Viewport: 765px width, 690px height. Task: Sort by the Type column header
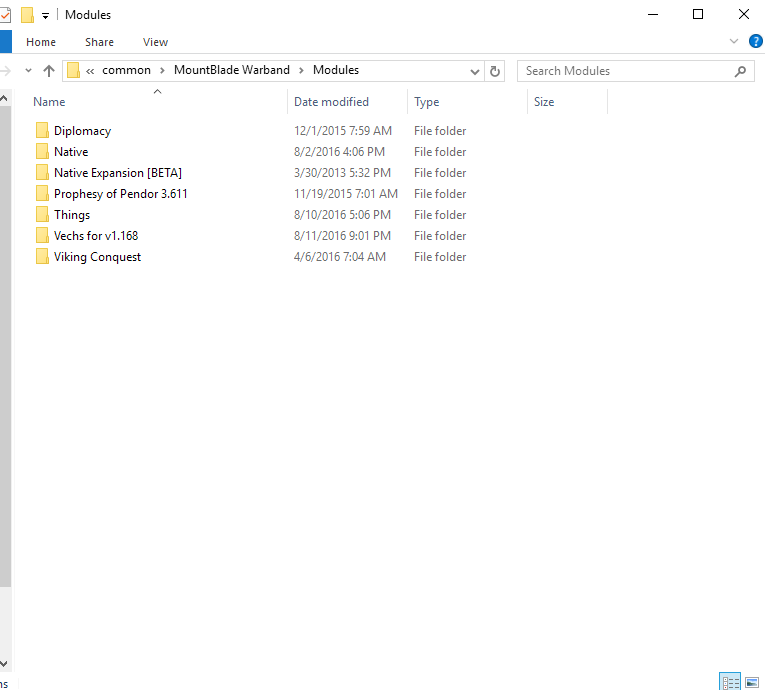pyautogui.click(x=427, y=102)
